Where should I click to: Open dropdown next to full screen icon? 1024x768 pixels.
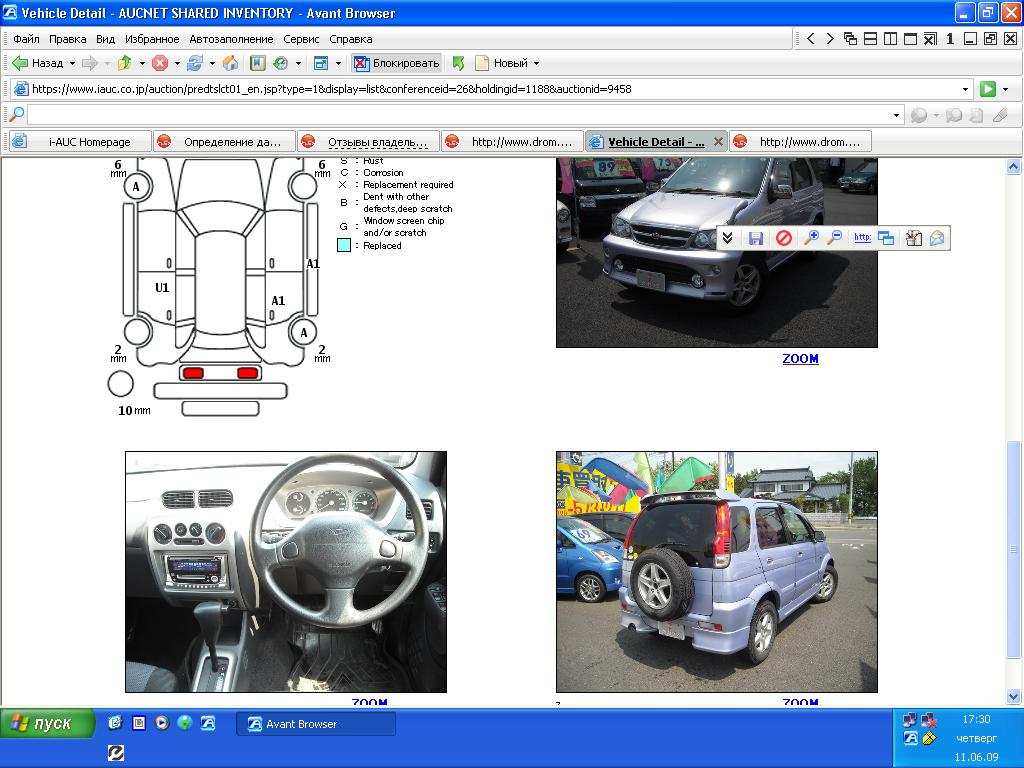point(338,63)
